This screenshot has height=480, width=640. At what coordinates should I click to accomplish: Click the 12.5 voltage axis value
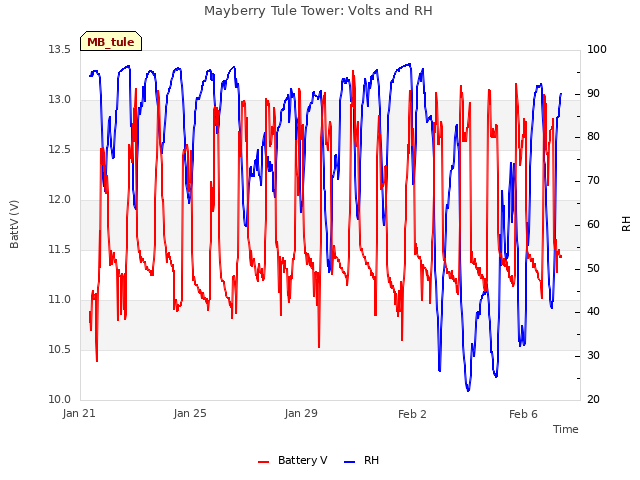tap(60, 150)
